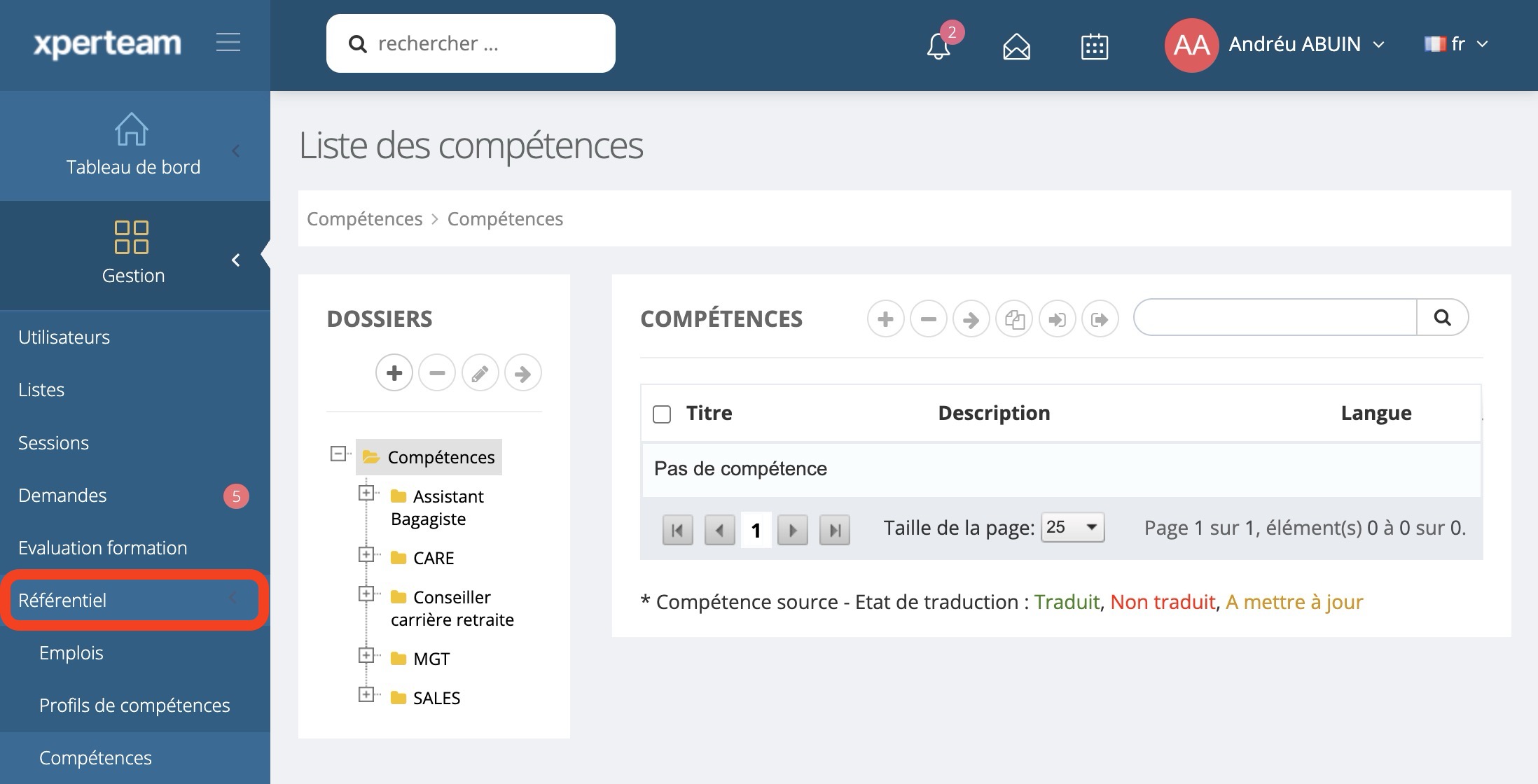Open the calendar icon in header
1538x784 pixels.
1094,47
